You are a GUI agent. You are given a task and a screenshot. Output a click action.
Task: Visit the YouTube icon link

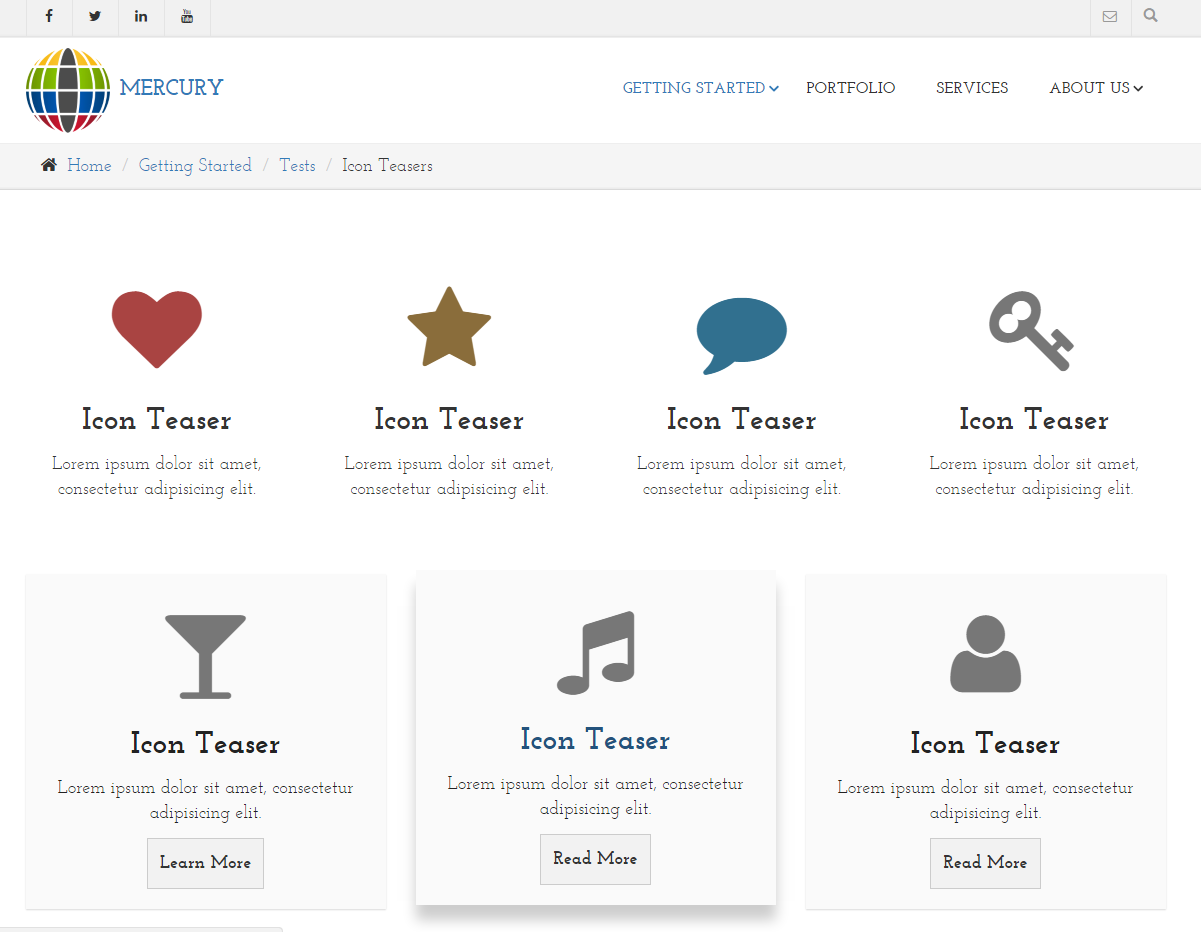[187, 16]
